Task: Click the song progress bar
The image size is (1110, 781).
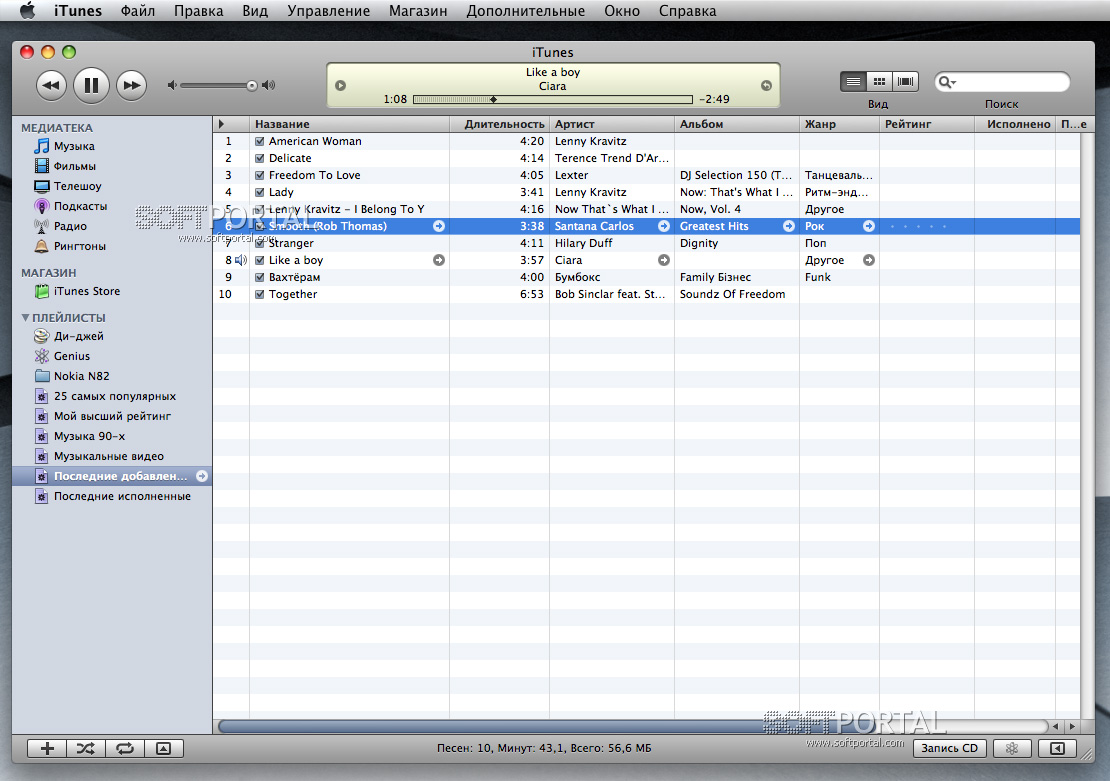Action: pyautogui.click(x=553, y=100)
